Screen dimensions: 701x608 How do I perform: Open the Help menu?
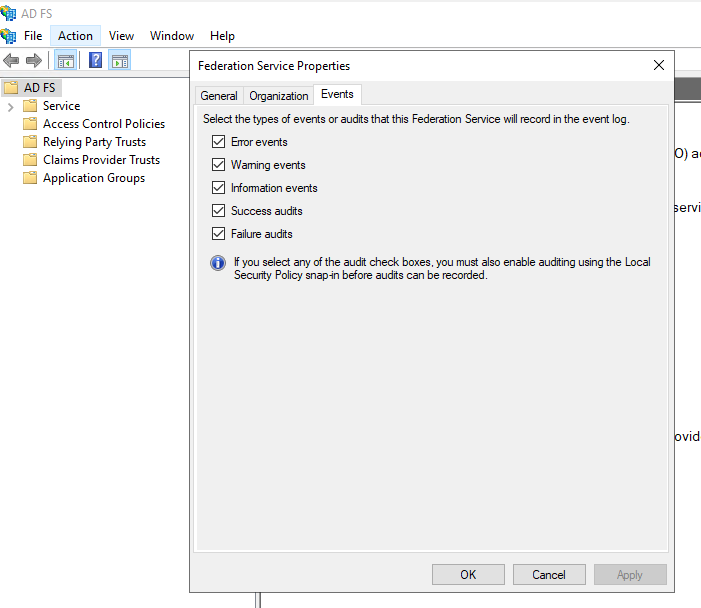[x=222, y=36]
